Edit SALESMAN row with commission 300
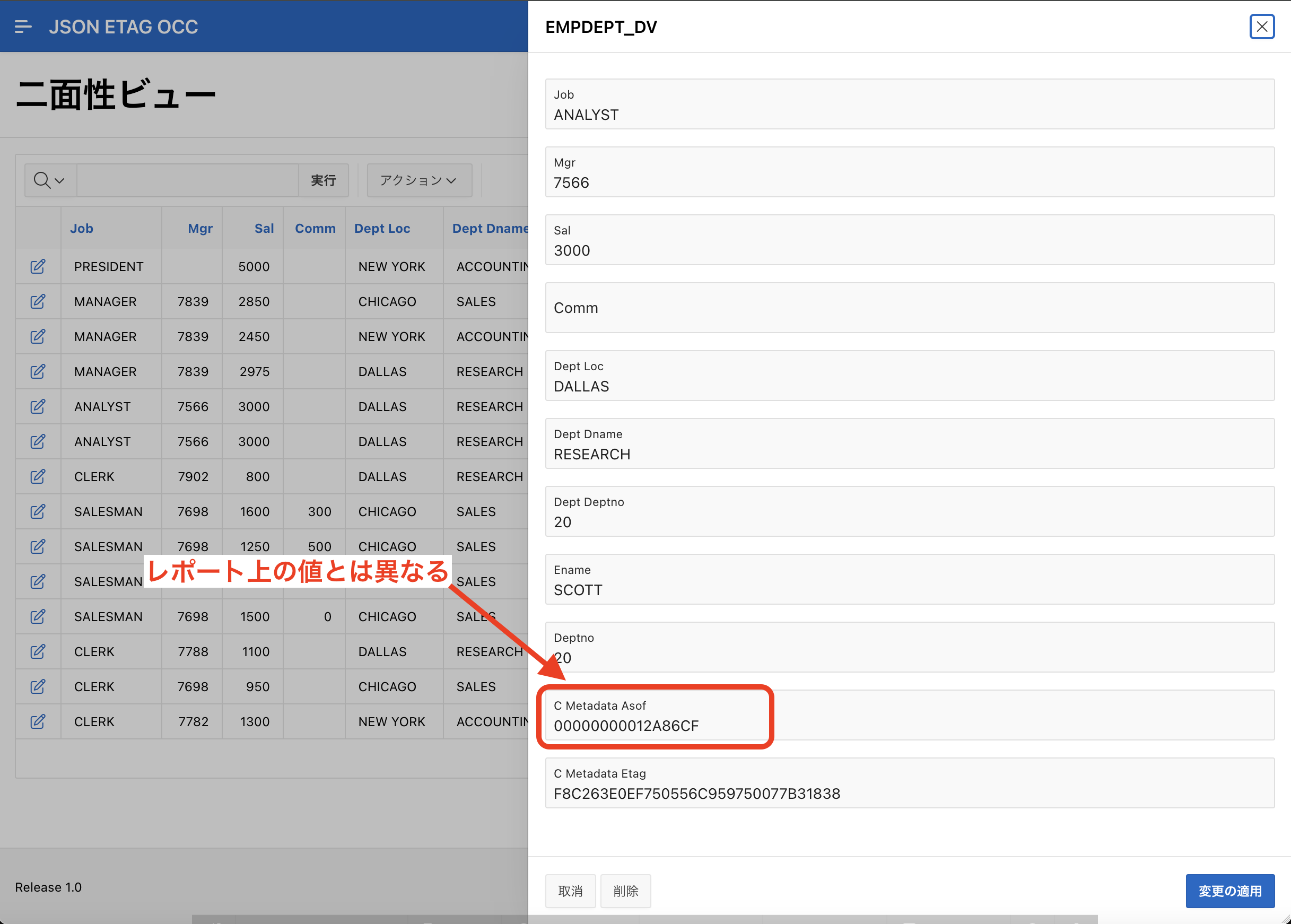Image resolution: width=1291 pixels, height=924 pixels. (38, 511)
